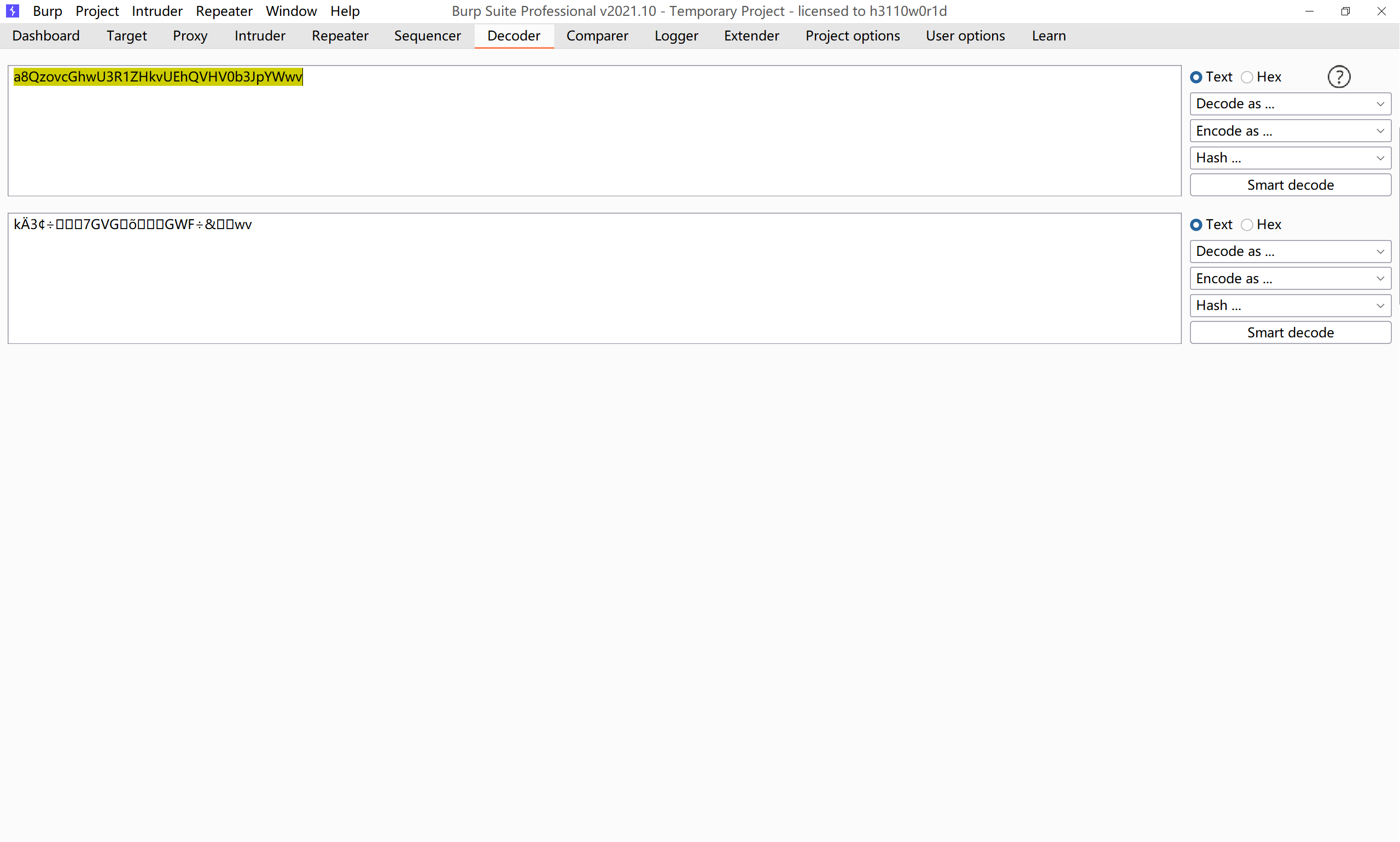Open the Intruder menu in the menu bar

(x=156, y=11)
